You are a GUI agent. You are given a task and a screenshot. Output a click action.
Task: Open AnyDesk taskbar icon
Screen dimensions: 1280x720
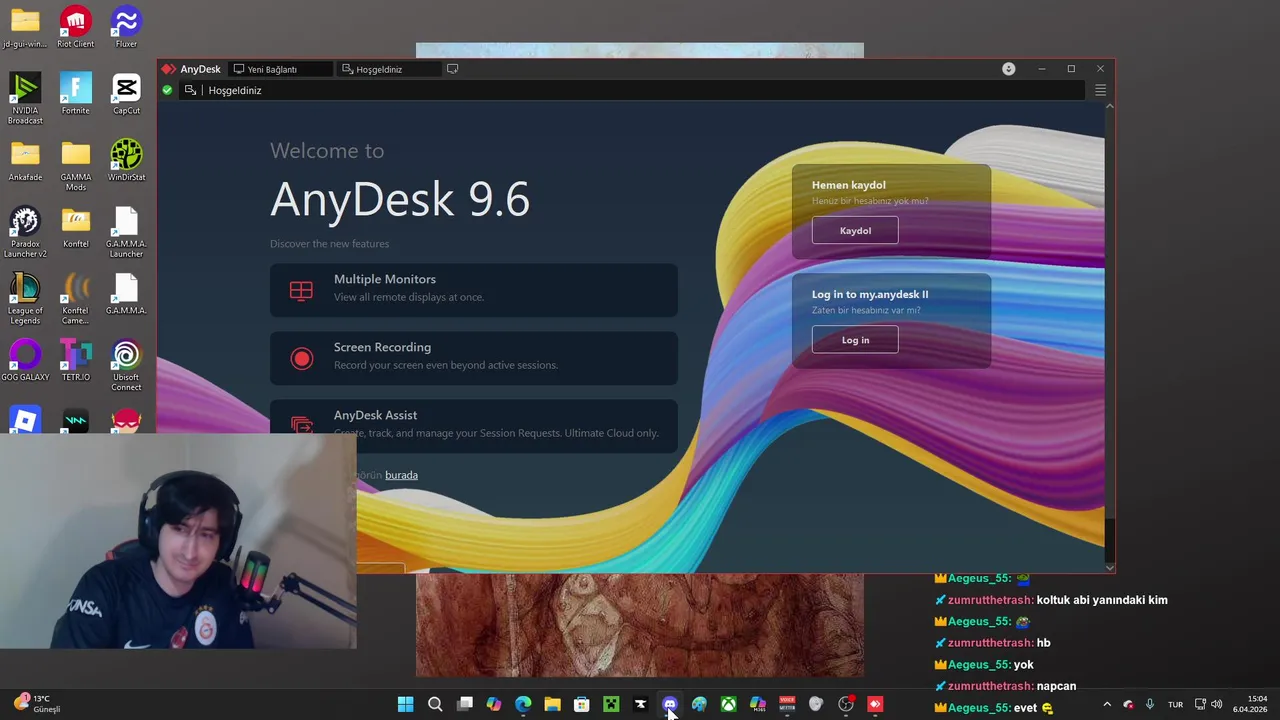point(875,705)
